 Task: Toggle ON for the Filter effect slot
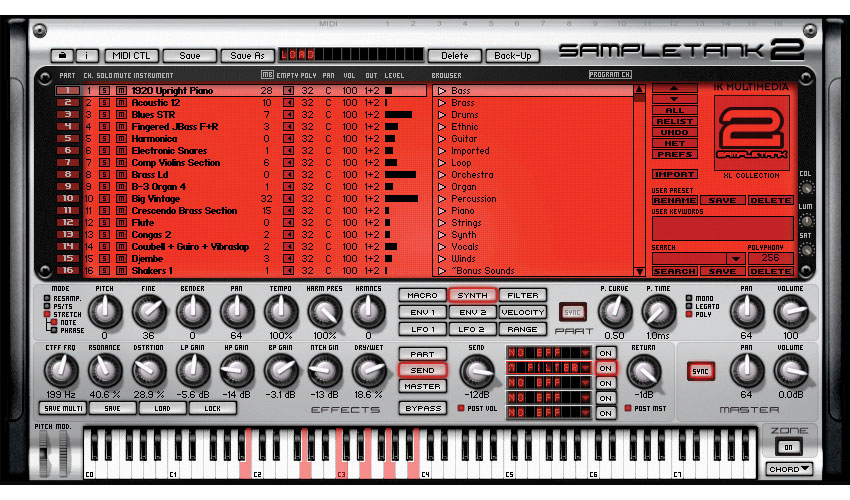pos(606,368)
